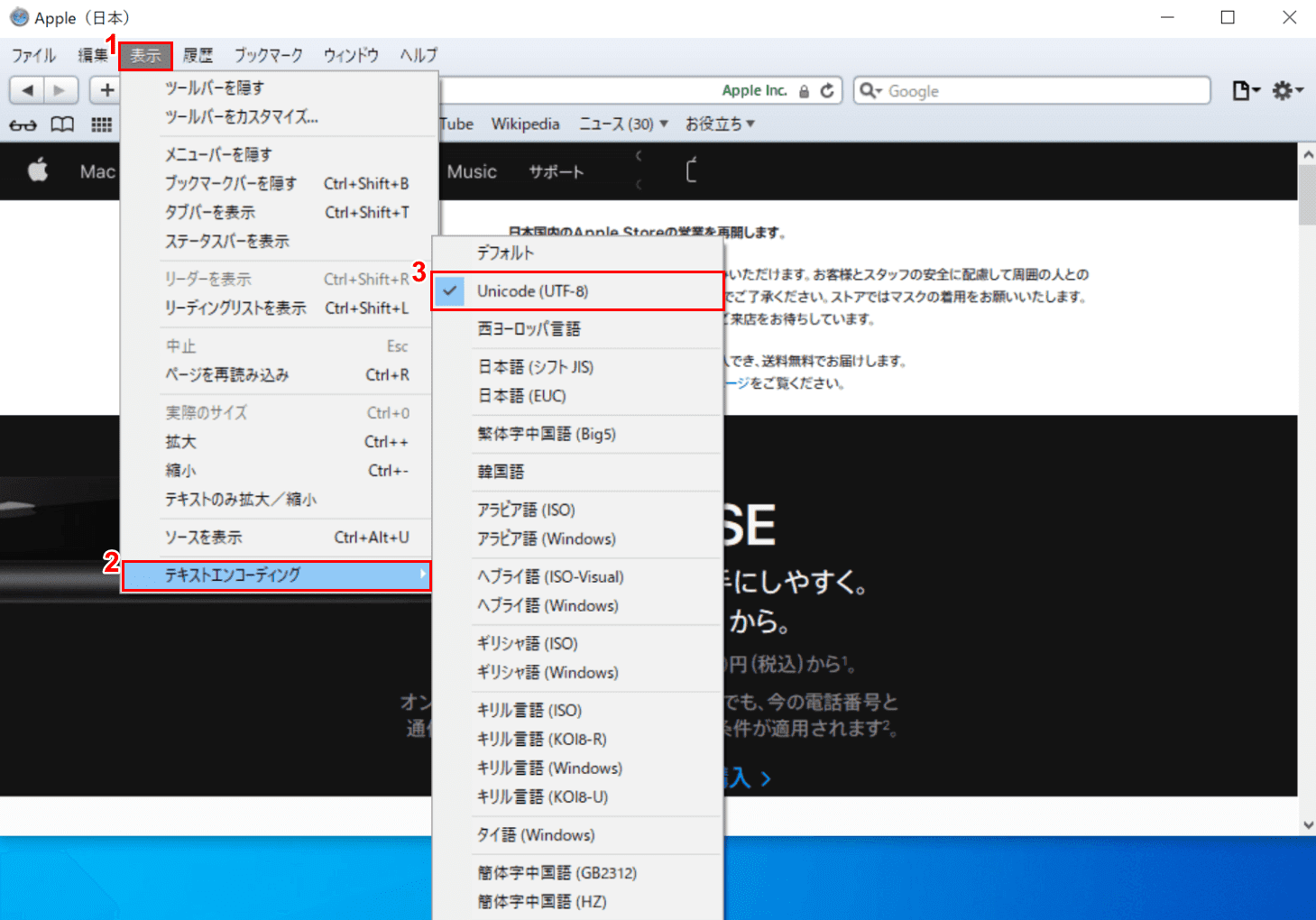
Task: Expand the テキストエンコーディング submenu
Action: [277, 575]
